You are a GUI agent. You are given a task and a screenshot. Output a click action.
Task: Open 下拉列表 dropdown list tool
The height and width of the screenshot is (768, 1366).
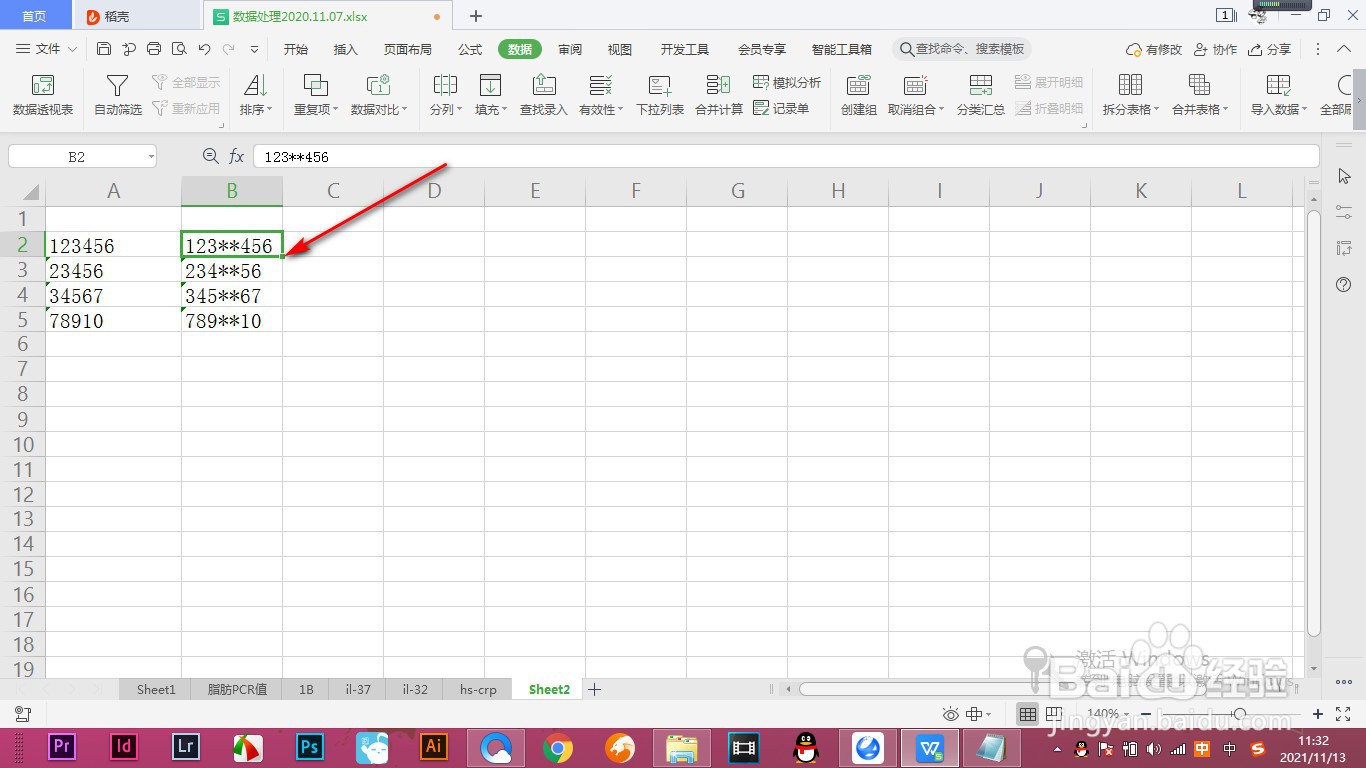pyautogui.click(x=660, y=96)
